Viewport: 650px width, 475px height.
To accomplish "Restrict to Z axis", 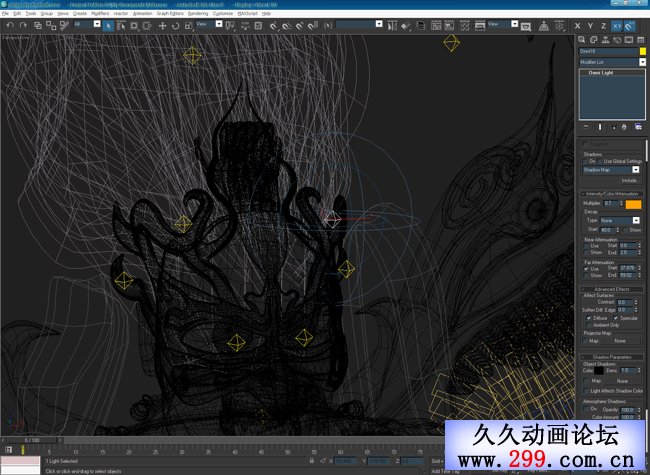I will [604, 26].
